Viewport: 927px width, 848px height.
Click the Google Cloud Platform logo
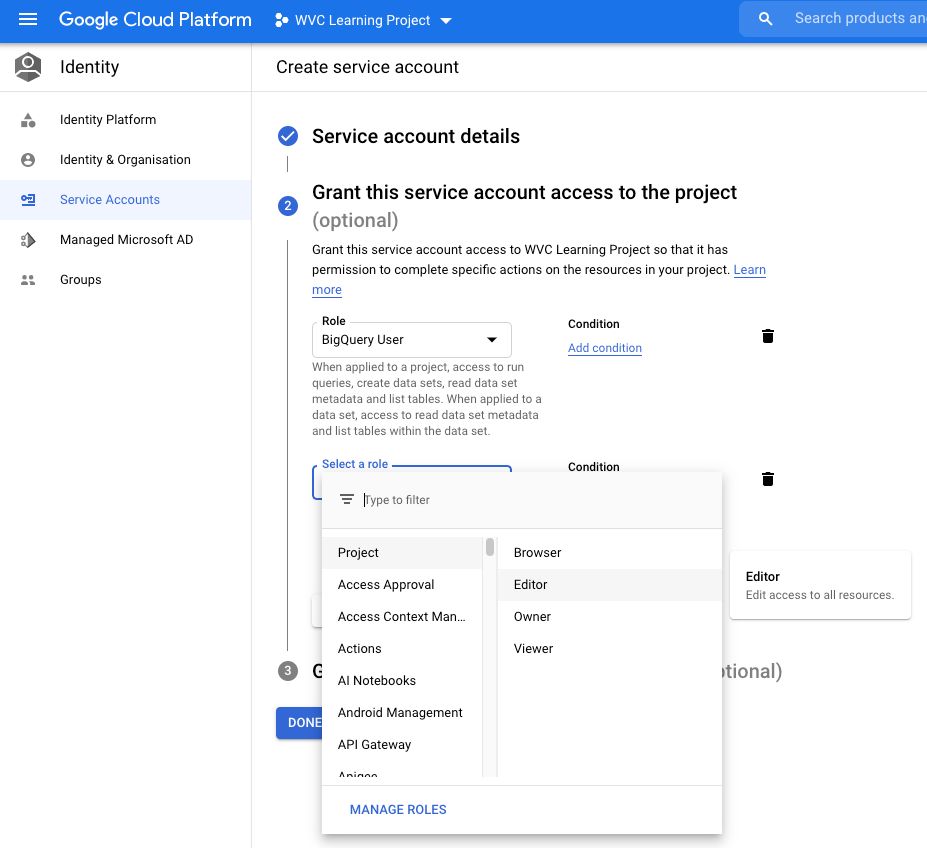pyautogui.click(x=155, y=19)
